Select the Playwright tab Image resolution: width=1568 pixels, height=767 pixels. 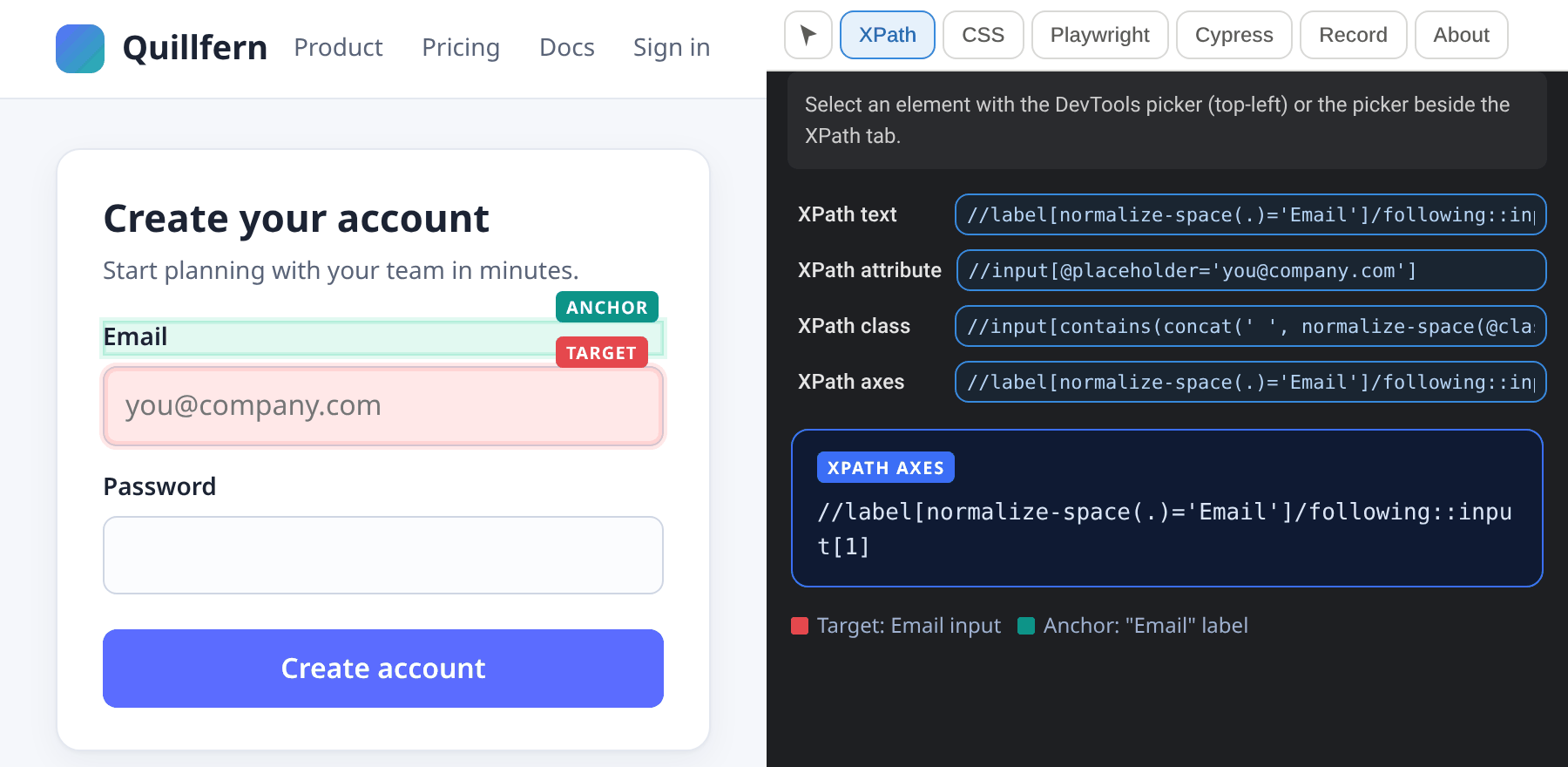(1100, 35)
